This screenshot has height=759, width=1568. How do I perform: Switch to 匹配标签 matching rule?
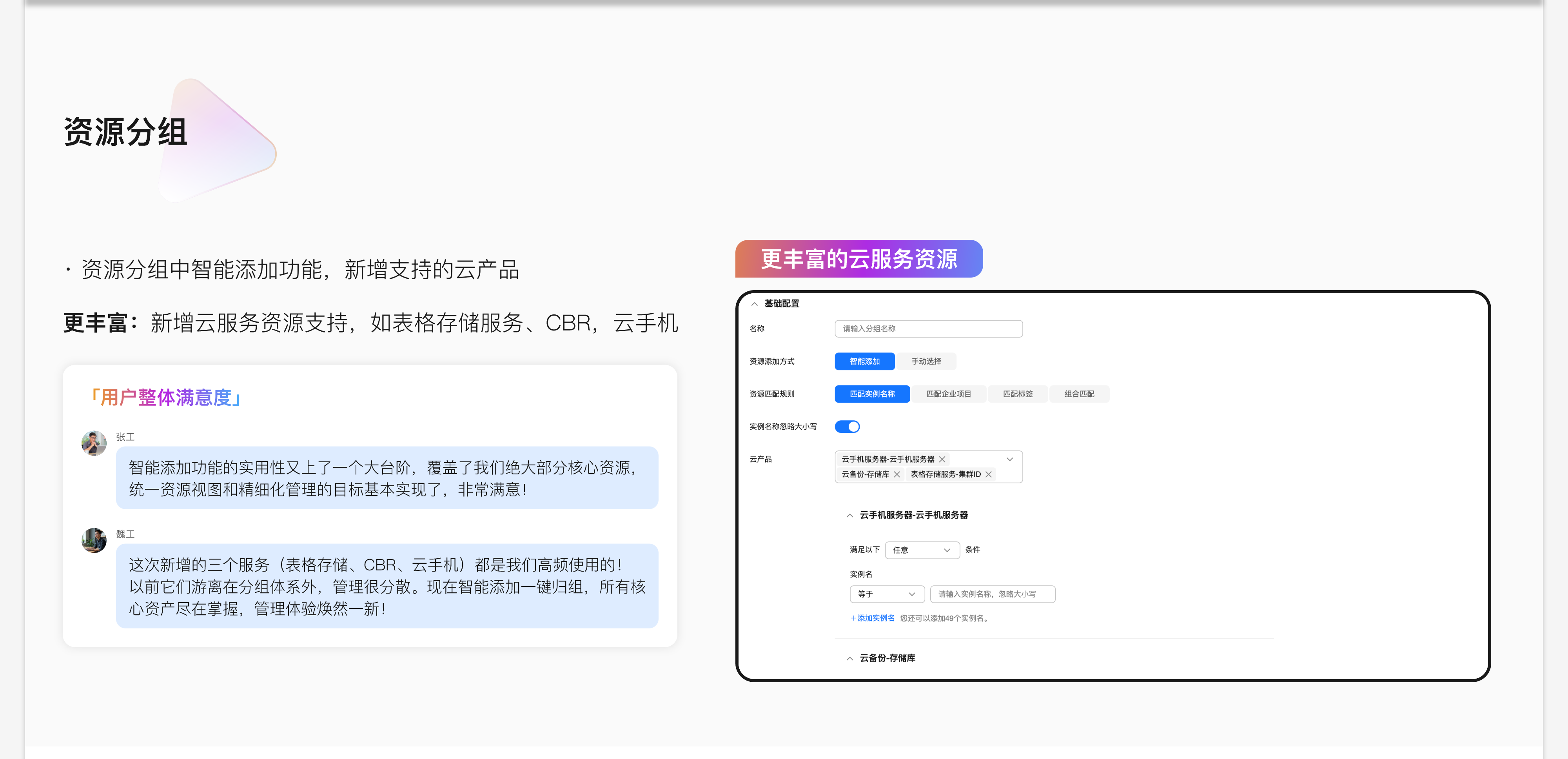point(1018,394)
